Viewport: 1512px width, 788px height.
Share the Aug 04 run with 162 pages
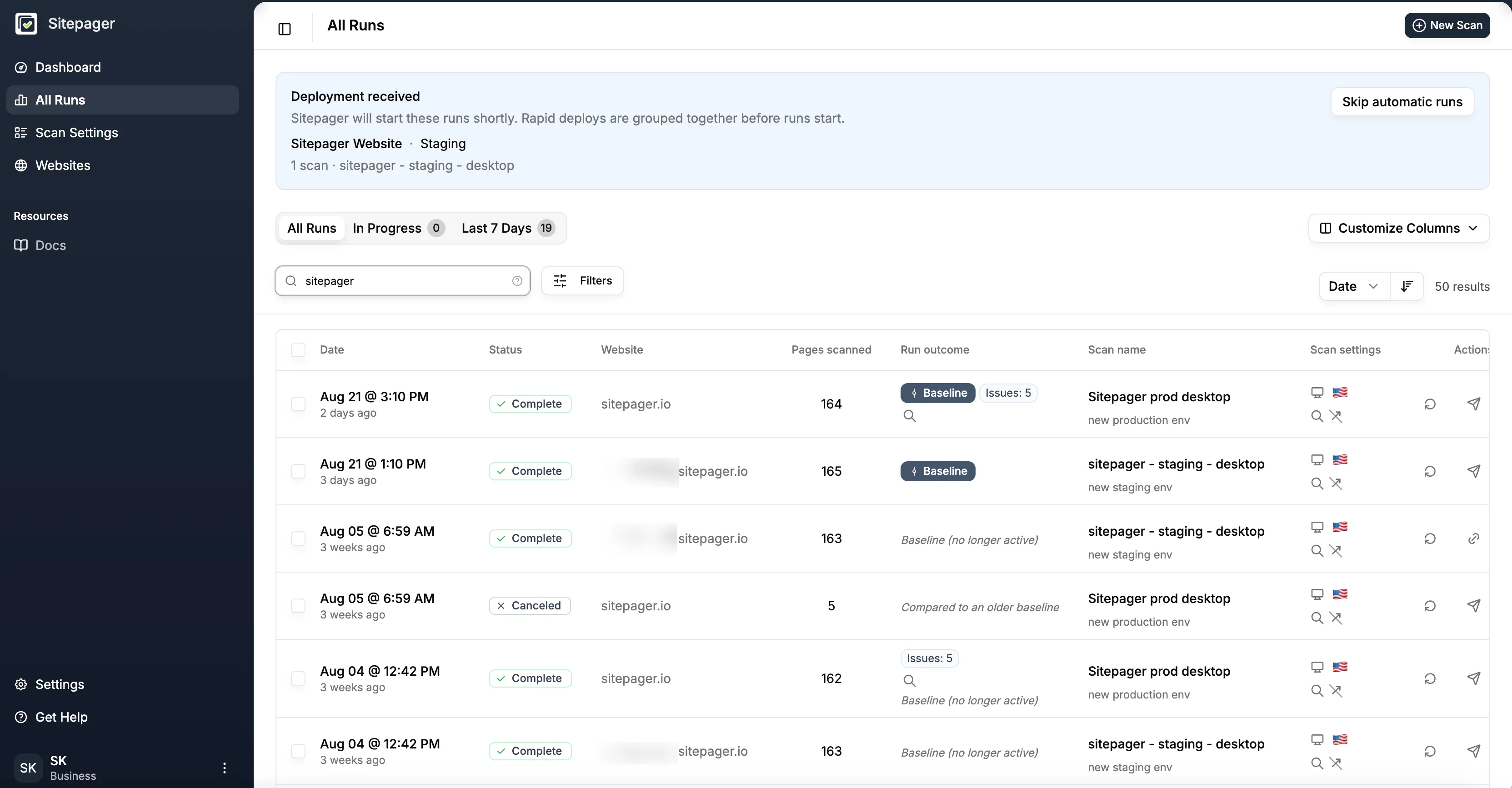(1474, 678)
